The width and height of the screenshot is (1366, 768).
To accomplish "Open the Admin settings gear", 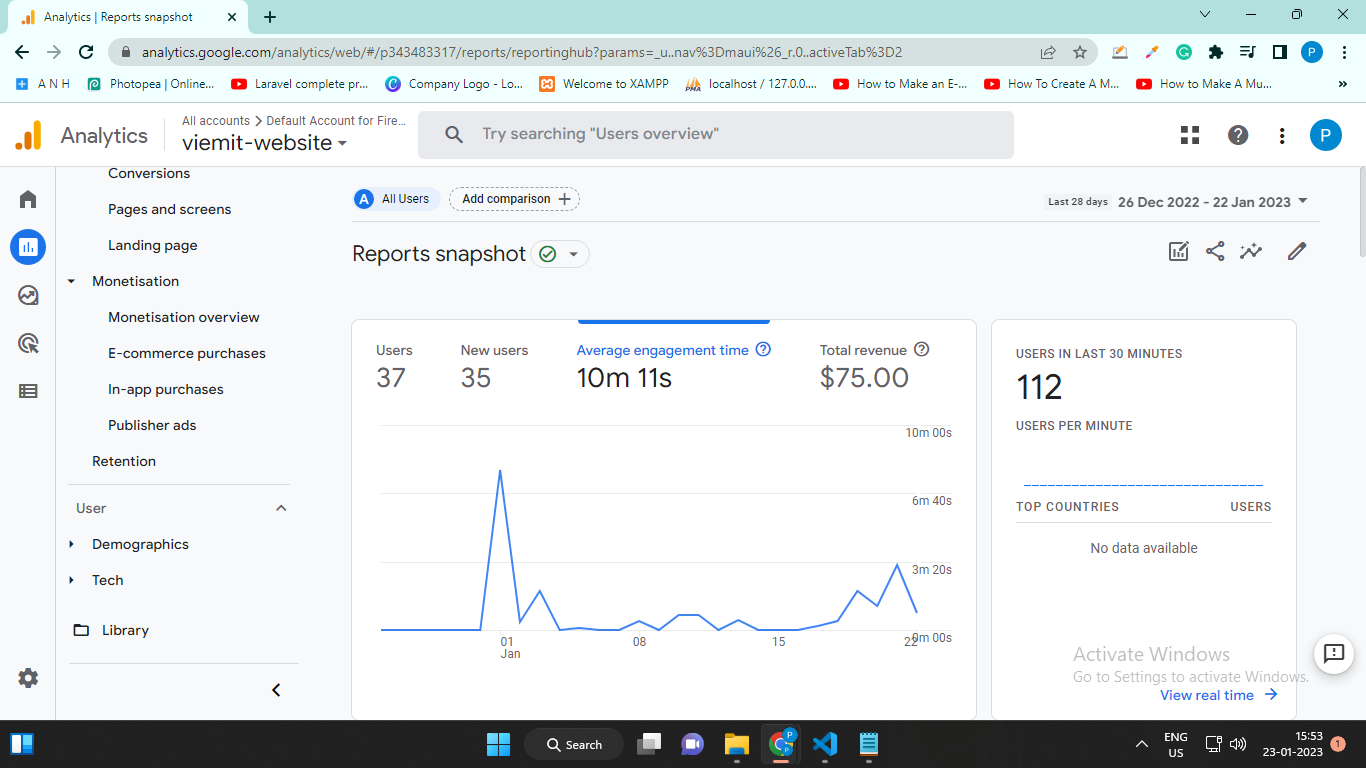I will [28, 678].
